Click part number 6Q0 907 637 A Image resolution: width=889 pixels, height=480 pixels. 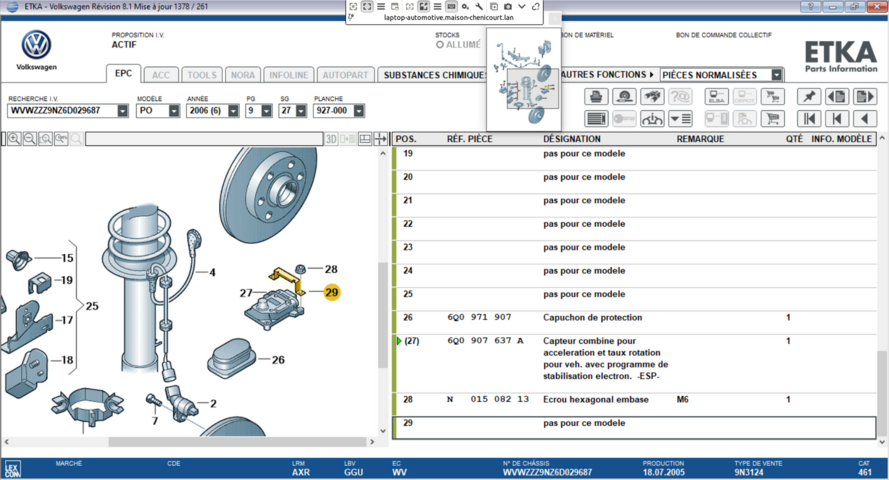[x=485, y=341]
